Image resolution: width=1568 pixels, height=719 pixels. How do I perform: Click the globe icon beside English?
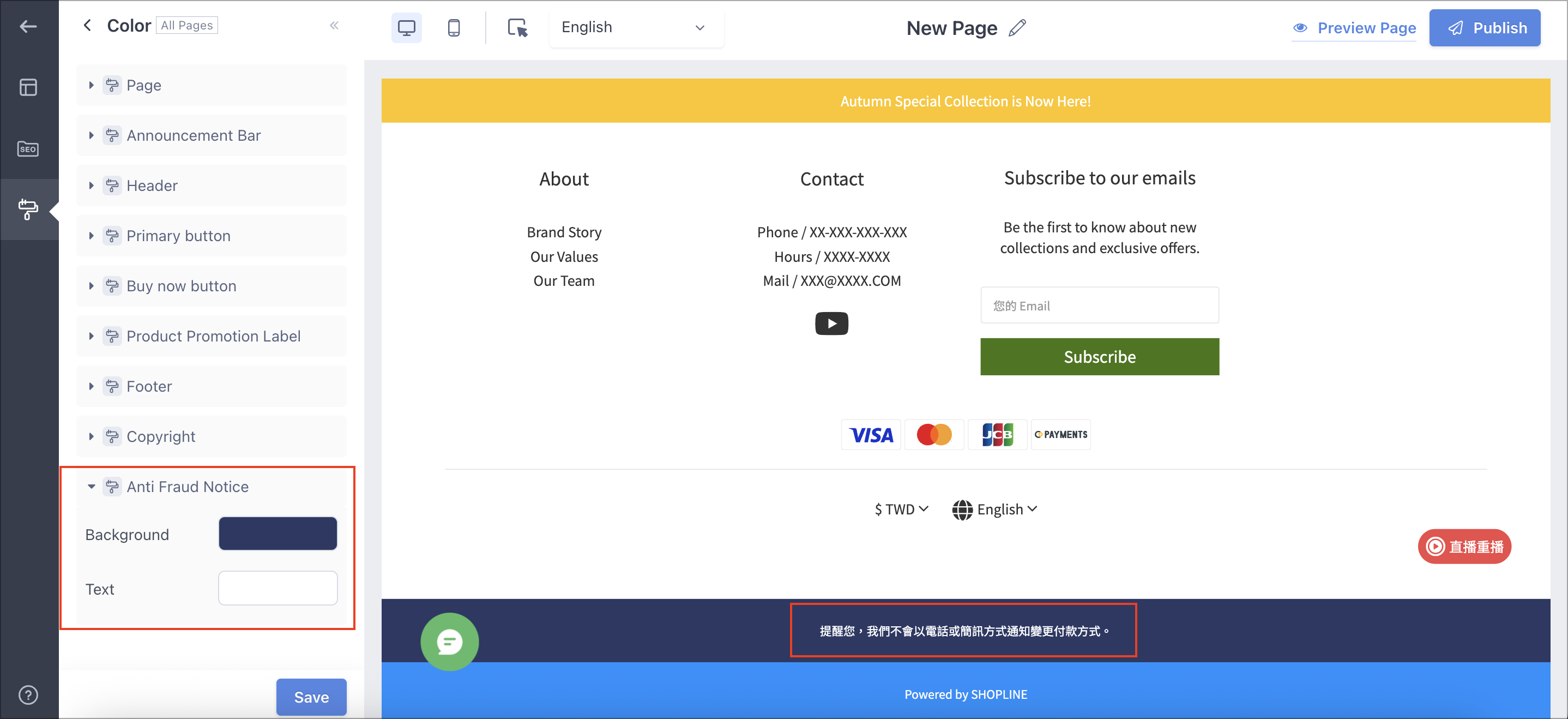962,510
